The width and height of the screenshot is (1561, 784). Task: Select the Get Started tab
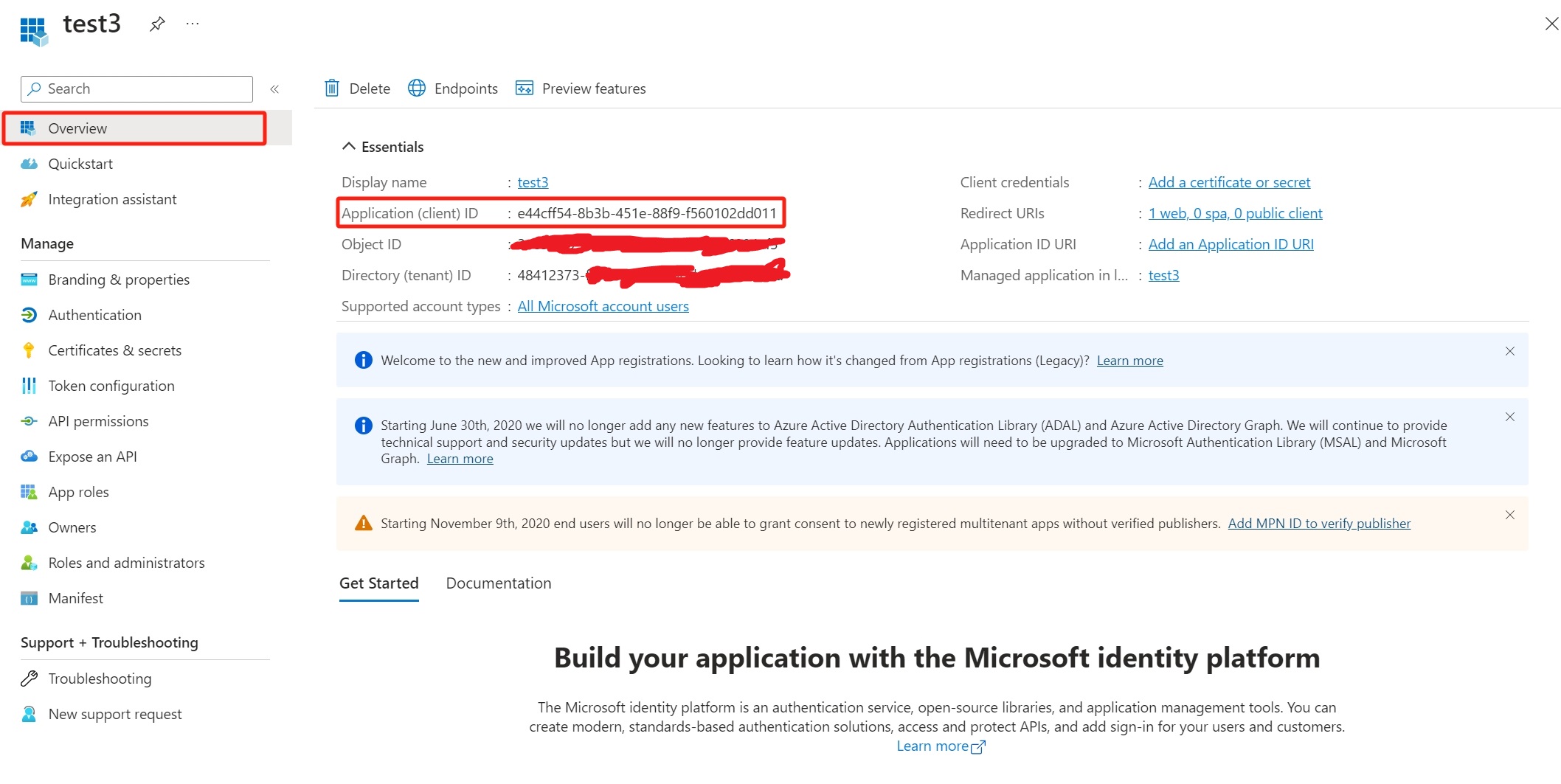tap(378, 583)
